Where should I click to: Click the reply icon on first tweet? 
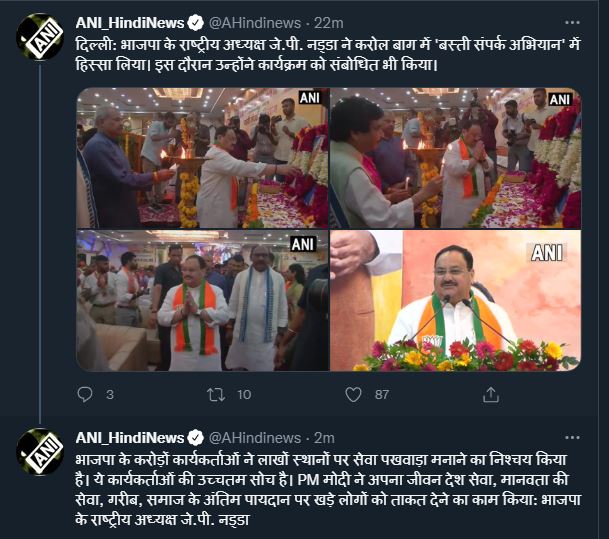click(85, 394)
